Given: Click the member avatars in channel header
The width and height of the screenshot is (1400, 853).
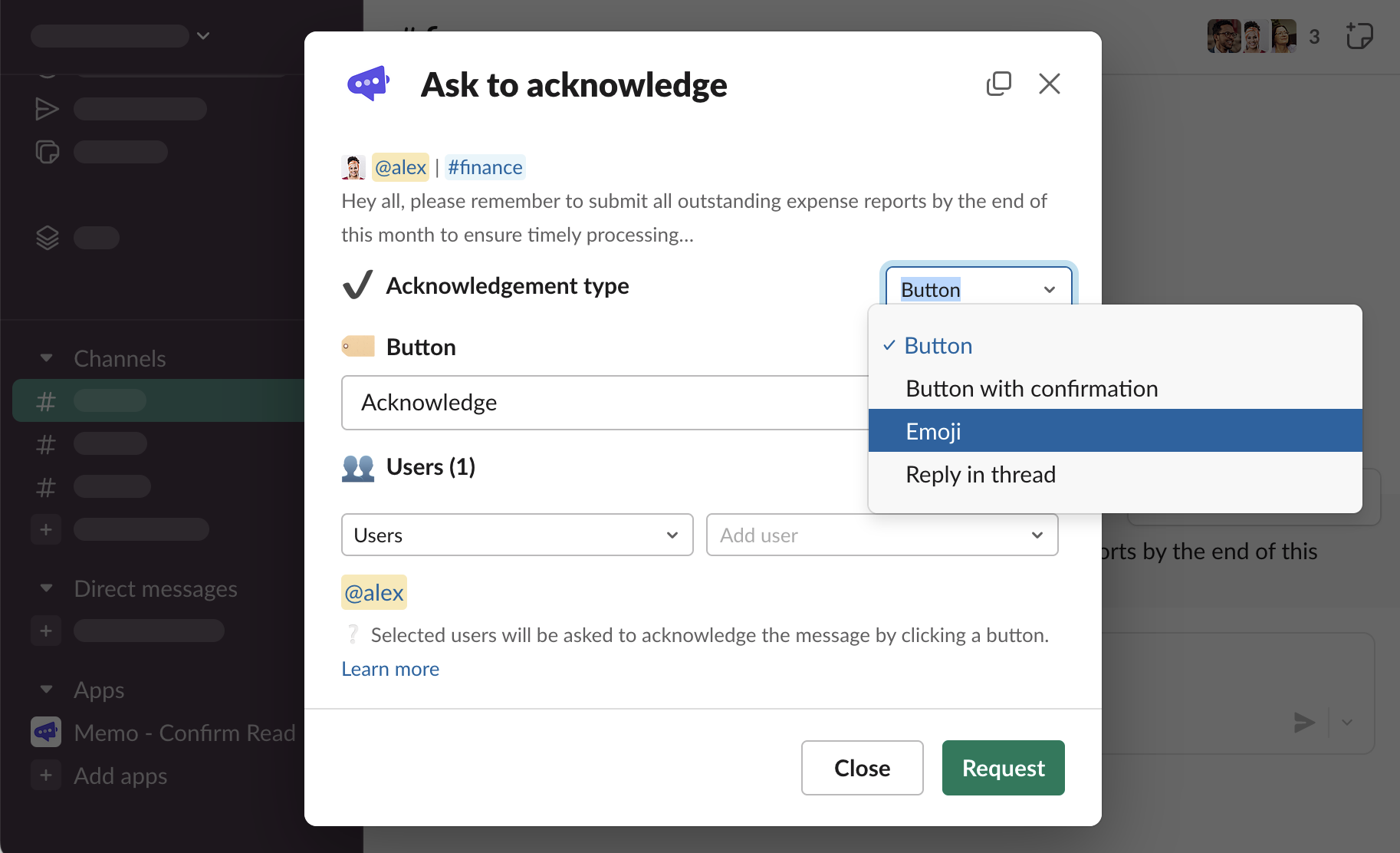Looking at the screenshot, I should pos(1252,36).
